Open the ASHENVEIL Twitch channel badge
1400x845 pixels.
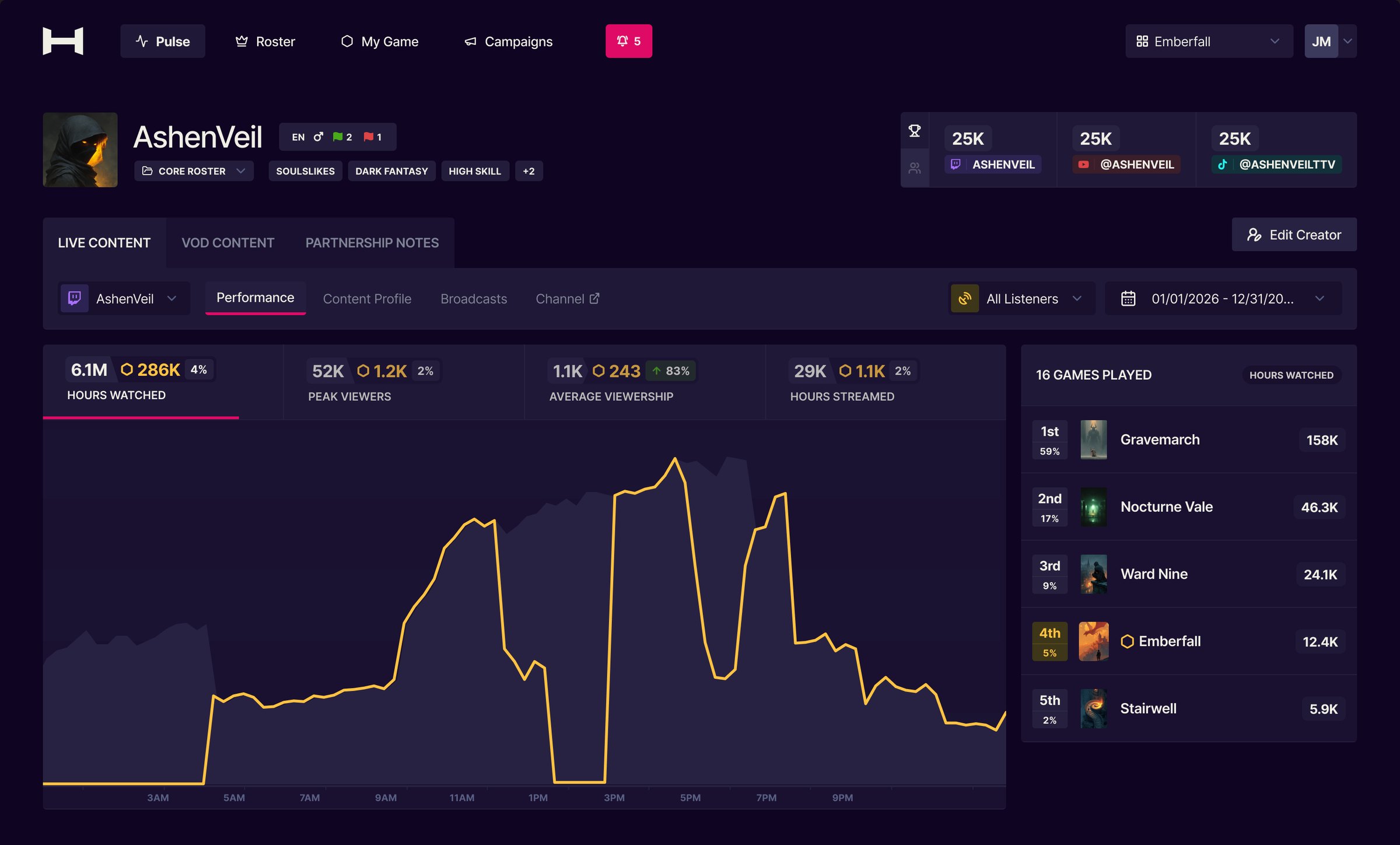pos(993,165)
